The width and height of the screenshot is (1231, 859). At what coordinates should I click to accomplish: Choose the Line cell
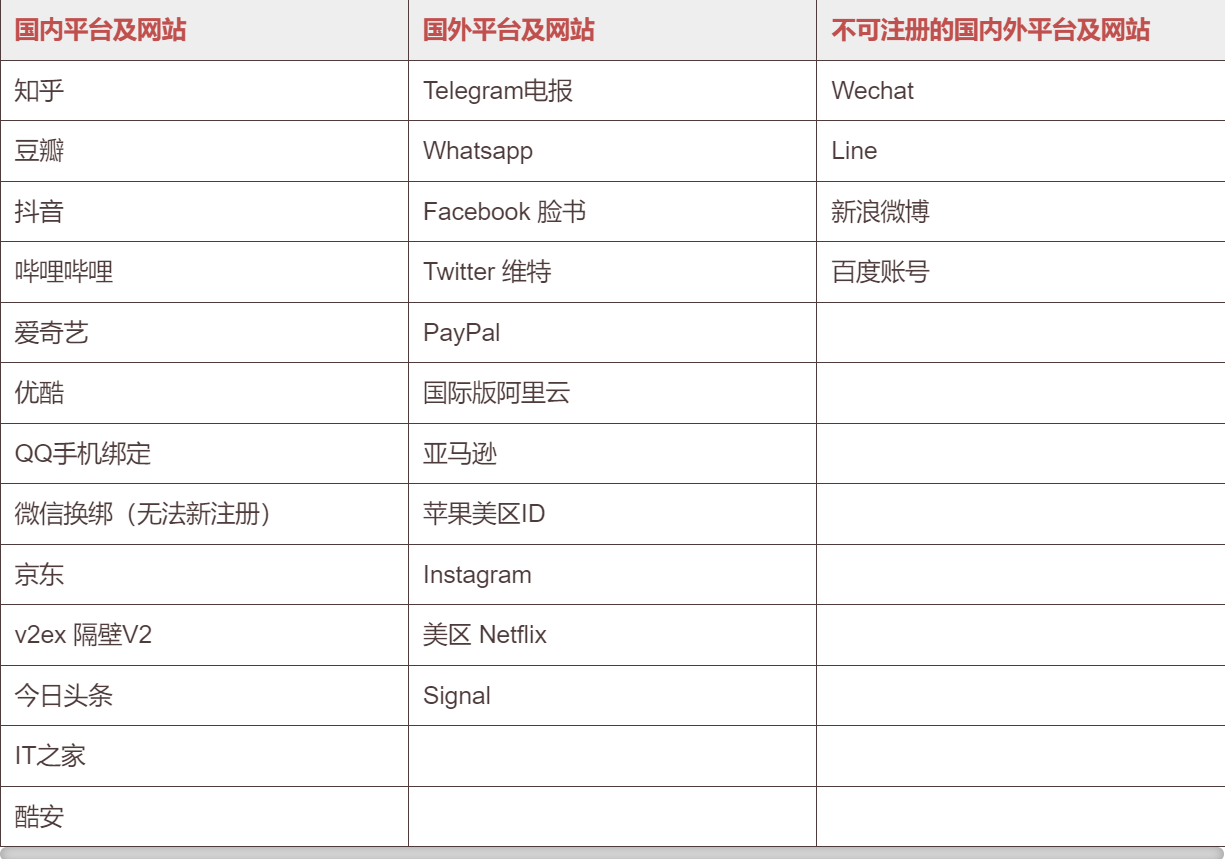click(x=1021, y=151)
